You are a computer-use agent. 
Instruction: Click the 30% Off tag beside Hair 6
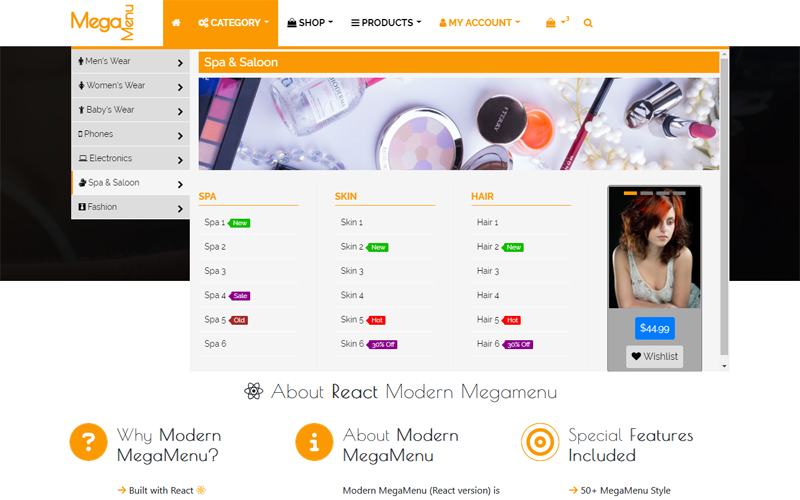tap(518, 345)
